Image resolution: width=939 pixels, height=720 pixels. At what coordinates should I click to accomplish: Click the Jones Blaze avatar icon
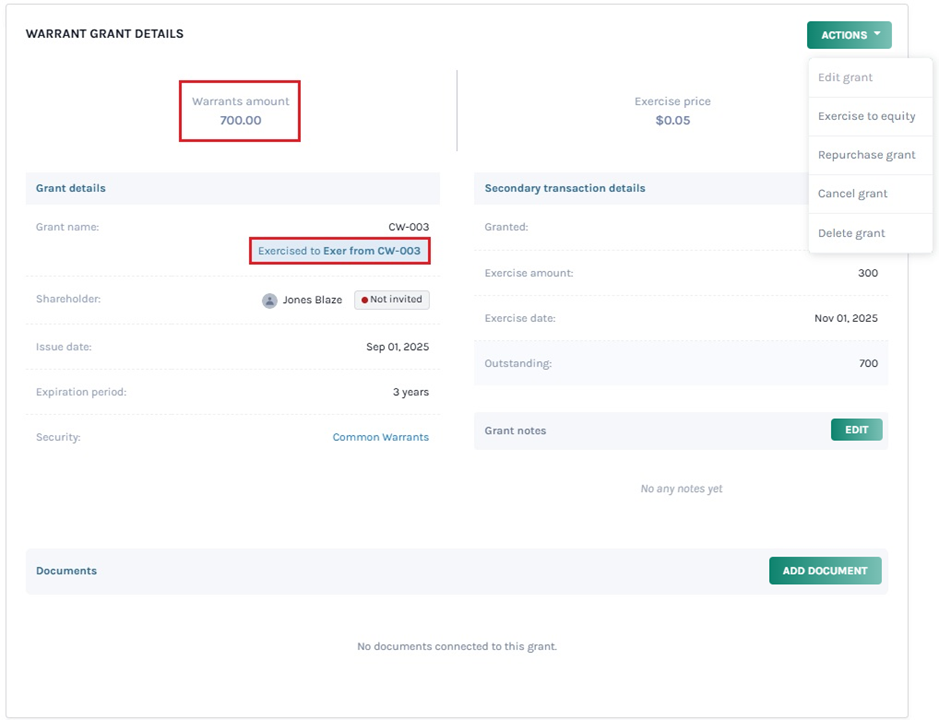point(268,299)
